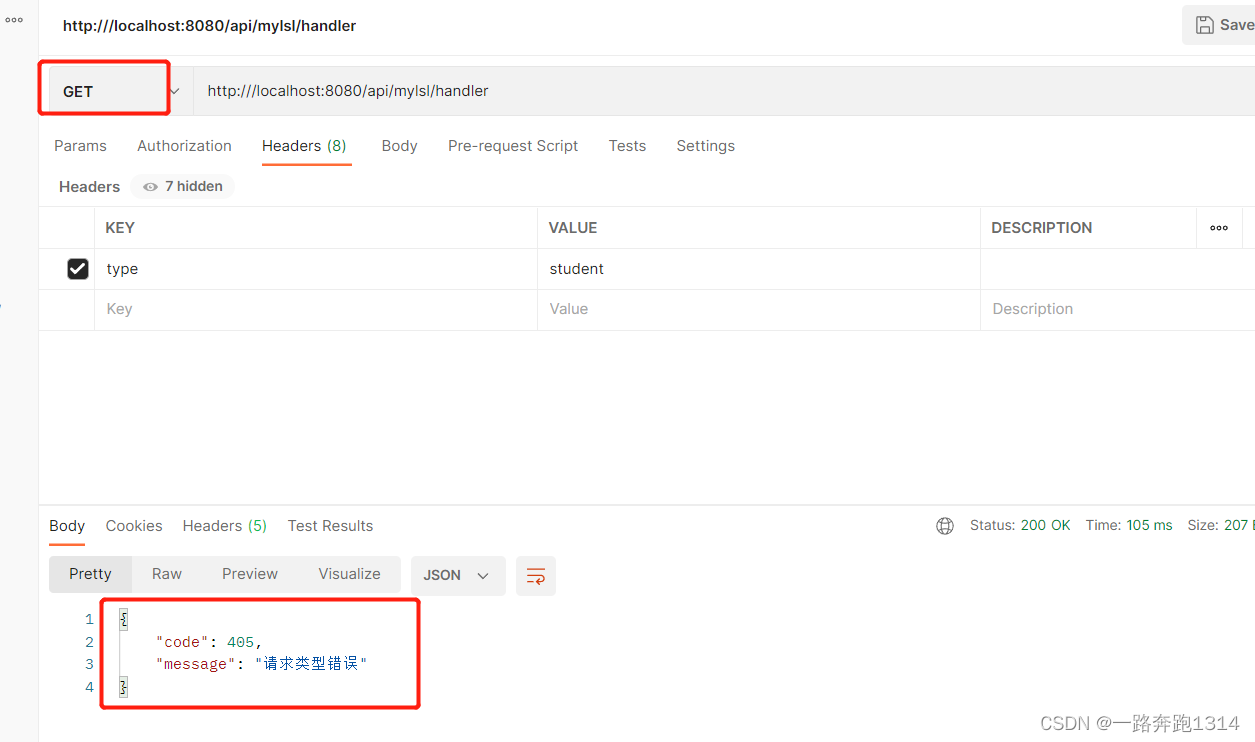The height and width of the screenshot is (742, 1255).
Task: Select the Visualize response view
Action: (x=349, y=574)
